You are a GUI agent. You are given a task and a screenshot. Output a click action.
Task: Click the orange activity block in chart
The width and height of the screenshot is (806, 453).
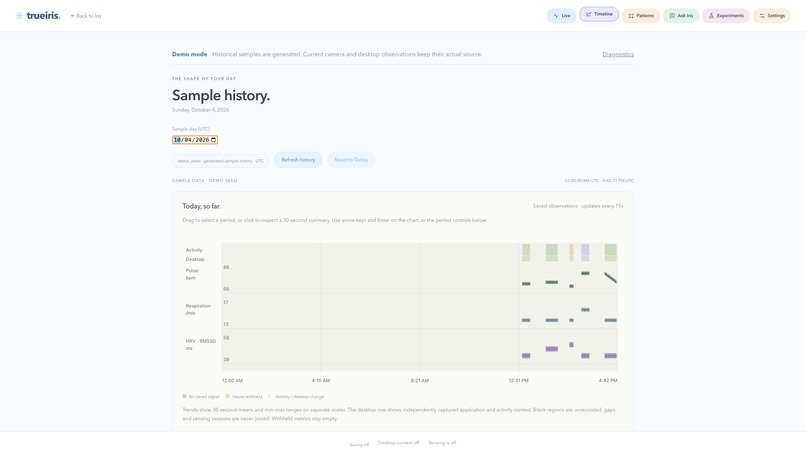click(572, 252)
